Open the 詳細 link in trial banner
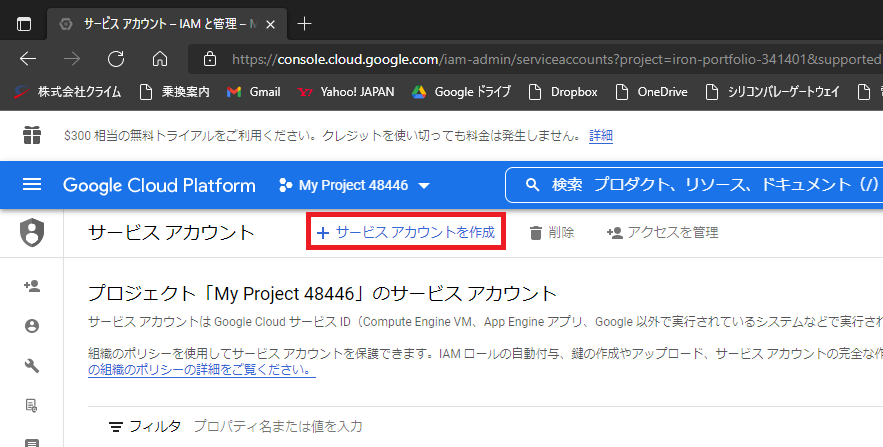Screen dimensions: 883x447 [x=601, y=136]
